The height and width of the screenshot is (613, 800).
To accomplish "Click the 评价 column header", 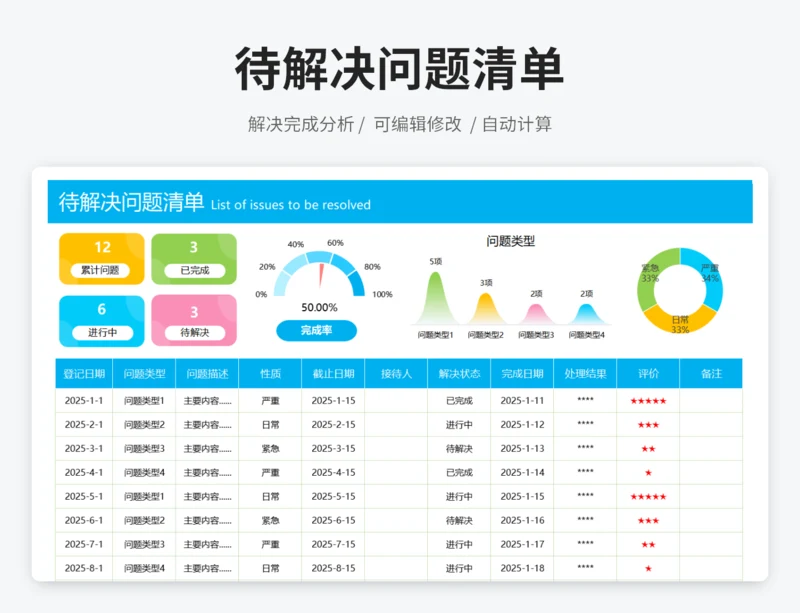I will (x=648, y=374).
